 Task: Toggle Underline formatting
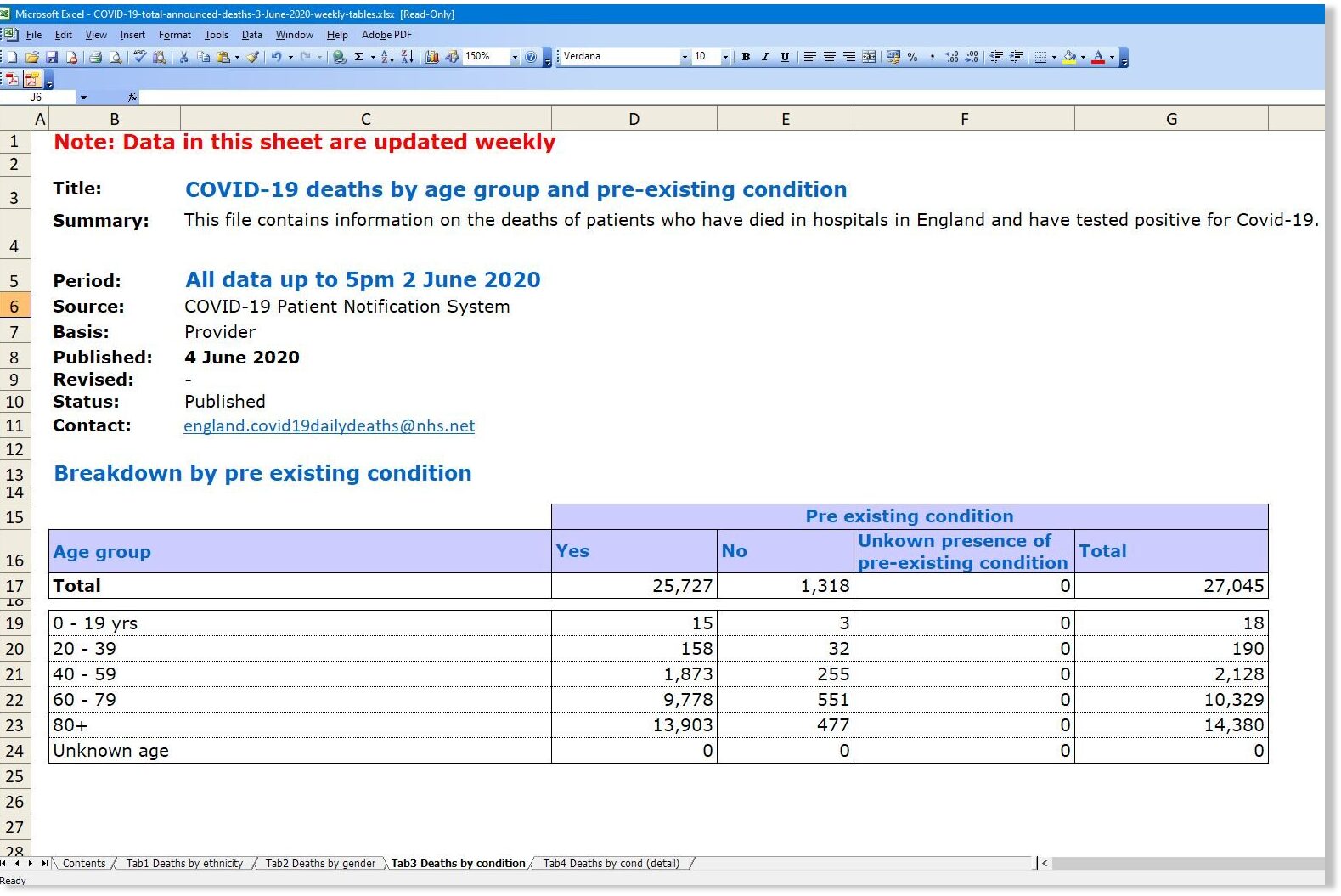pyautogui.click(x=785, y=57)
